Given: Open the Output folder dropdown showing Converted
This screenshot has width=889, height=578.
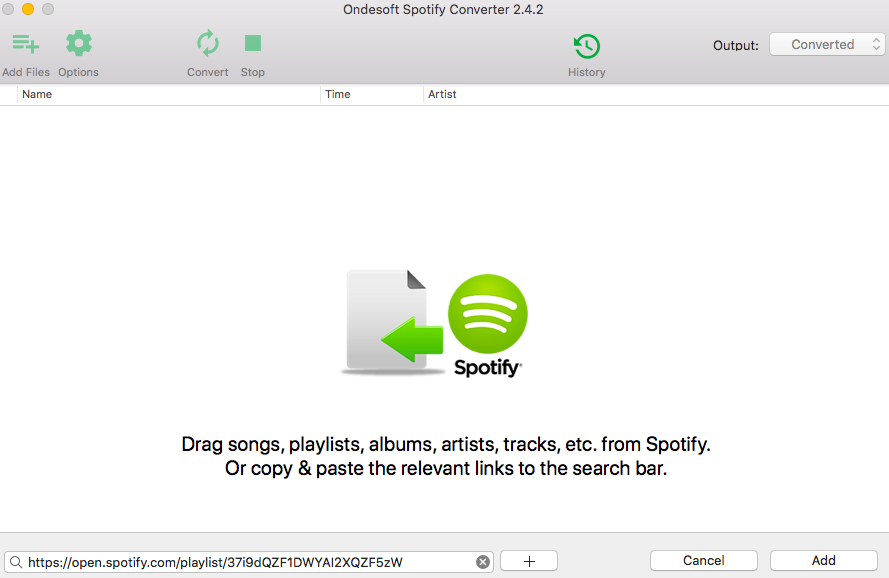Looking at the screenshot, I should coord(827,44).
